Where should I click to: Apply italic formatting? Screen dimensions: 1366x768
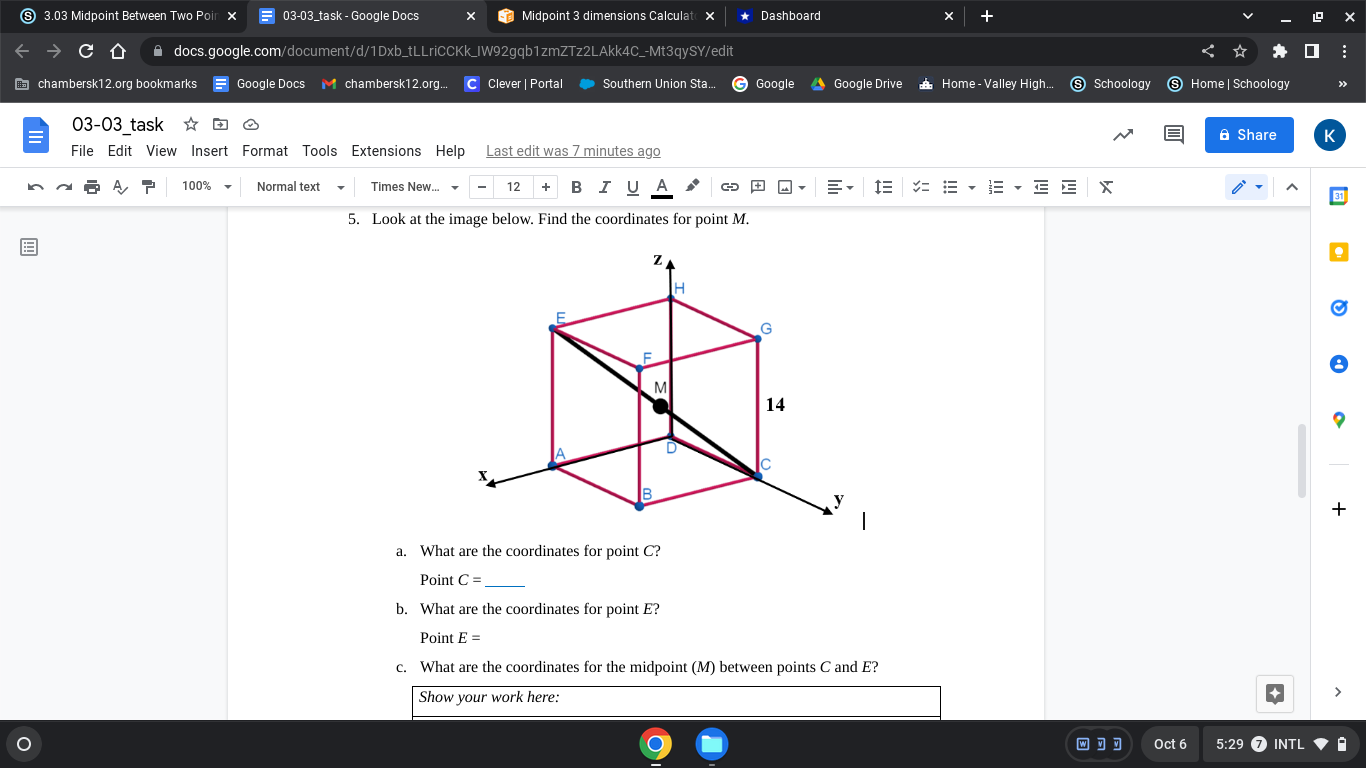[603, 187]
